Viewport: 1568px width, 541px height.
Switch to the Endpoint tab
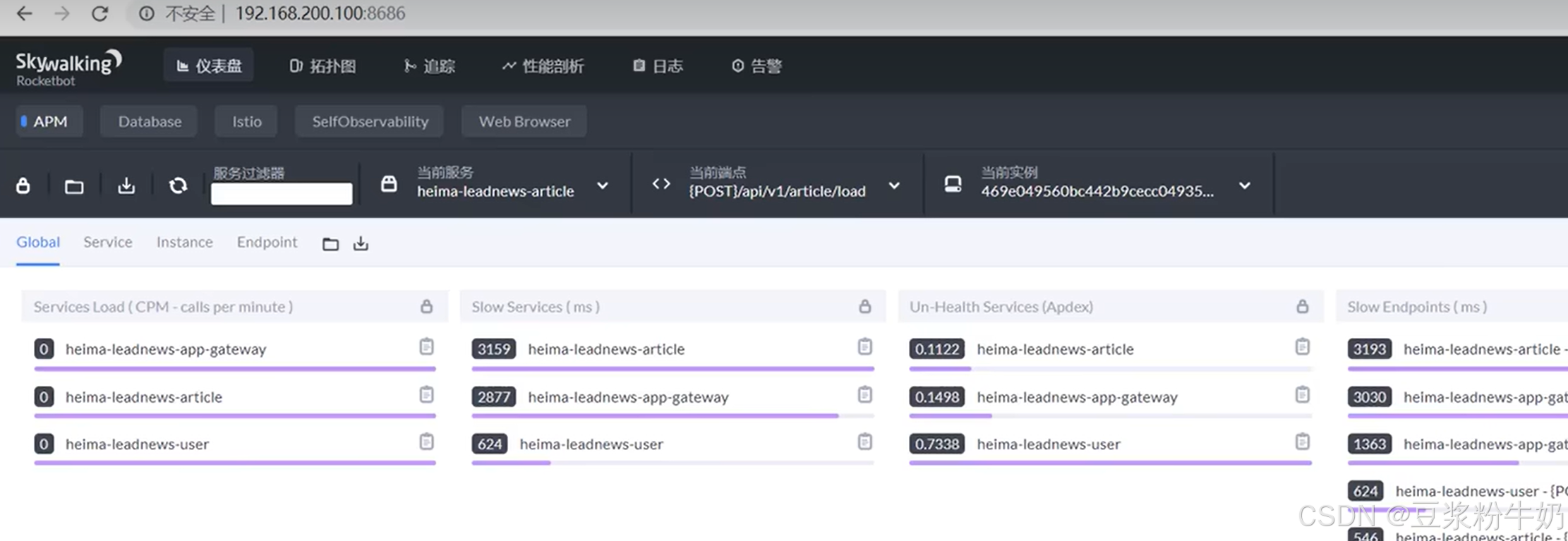[x=267, y=243]
